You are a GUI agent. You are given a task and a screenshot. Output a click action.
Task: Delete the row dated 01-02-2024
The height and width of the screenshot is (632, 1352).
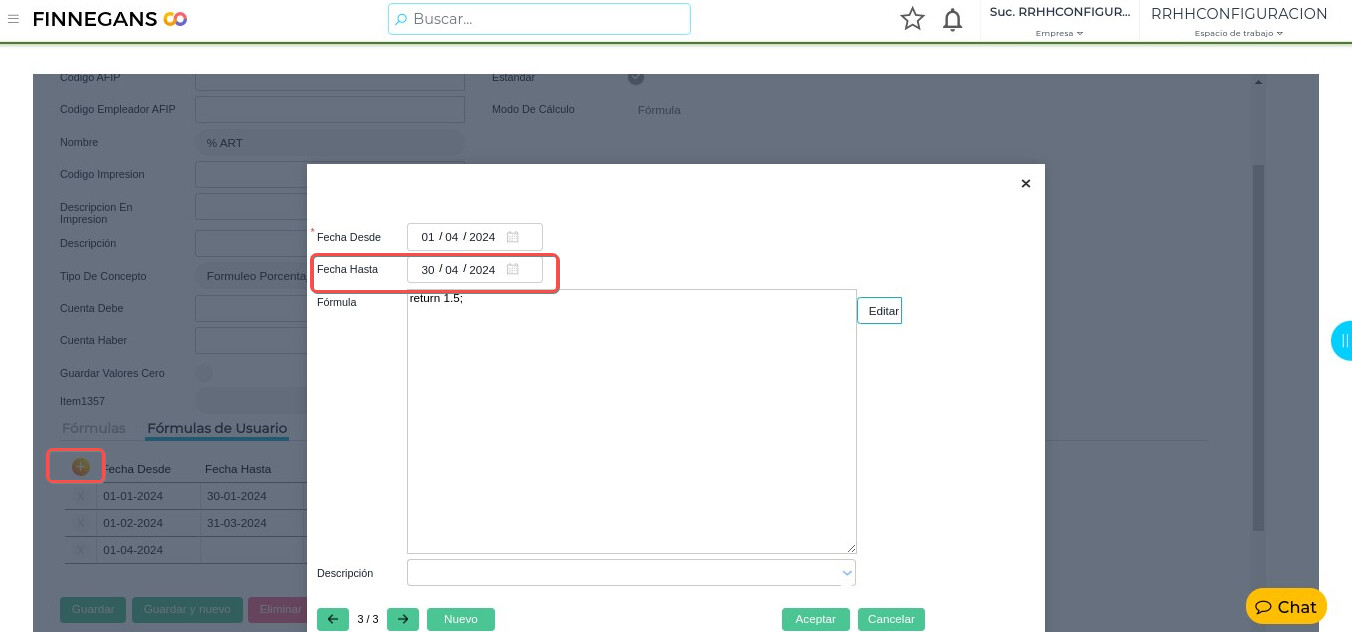(81, 523)
